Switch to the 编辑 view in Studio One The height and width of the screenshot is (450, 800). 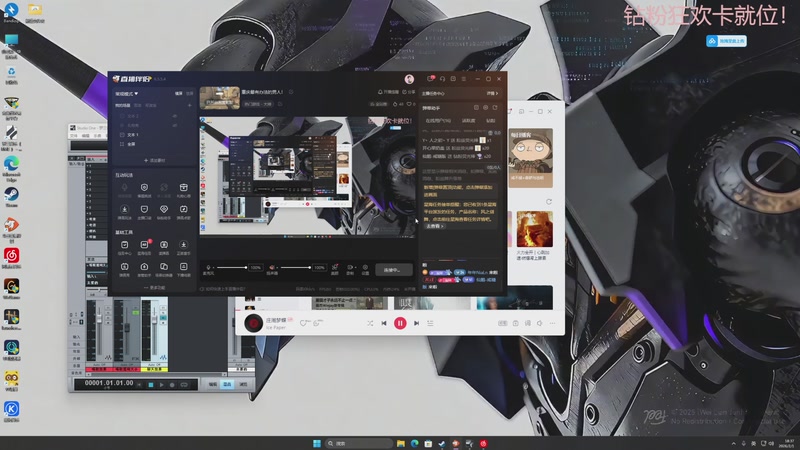[213, 384]
